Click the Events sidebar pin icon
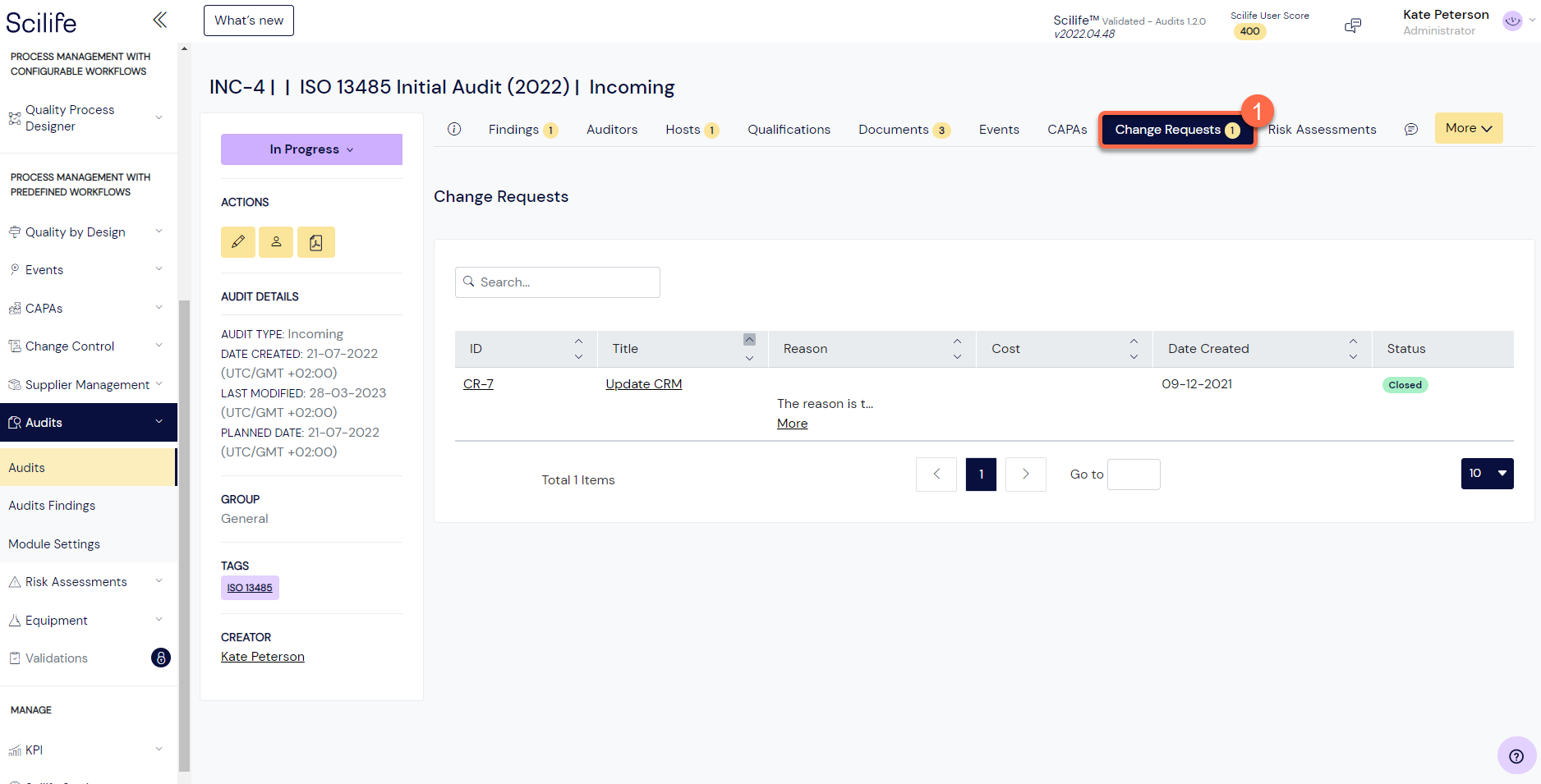 point(15,270)
